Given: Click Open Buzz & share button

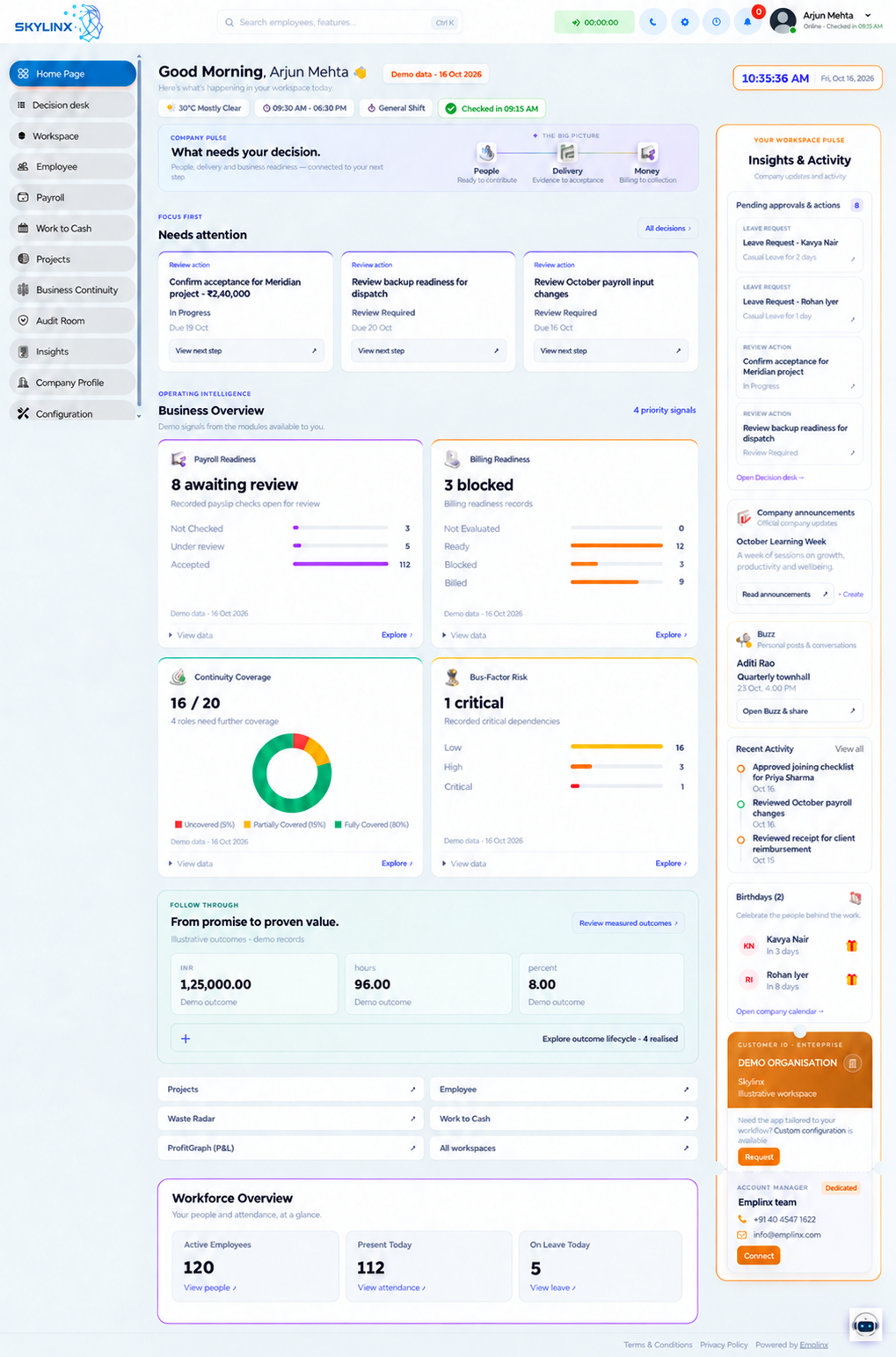Looking at the screenshot, I should click(x=798, y=711).
